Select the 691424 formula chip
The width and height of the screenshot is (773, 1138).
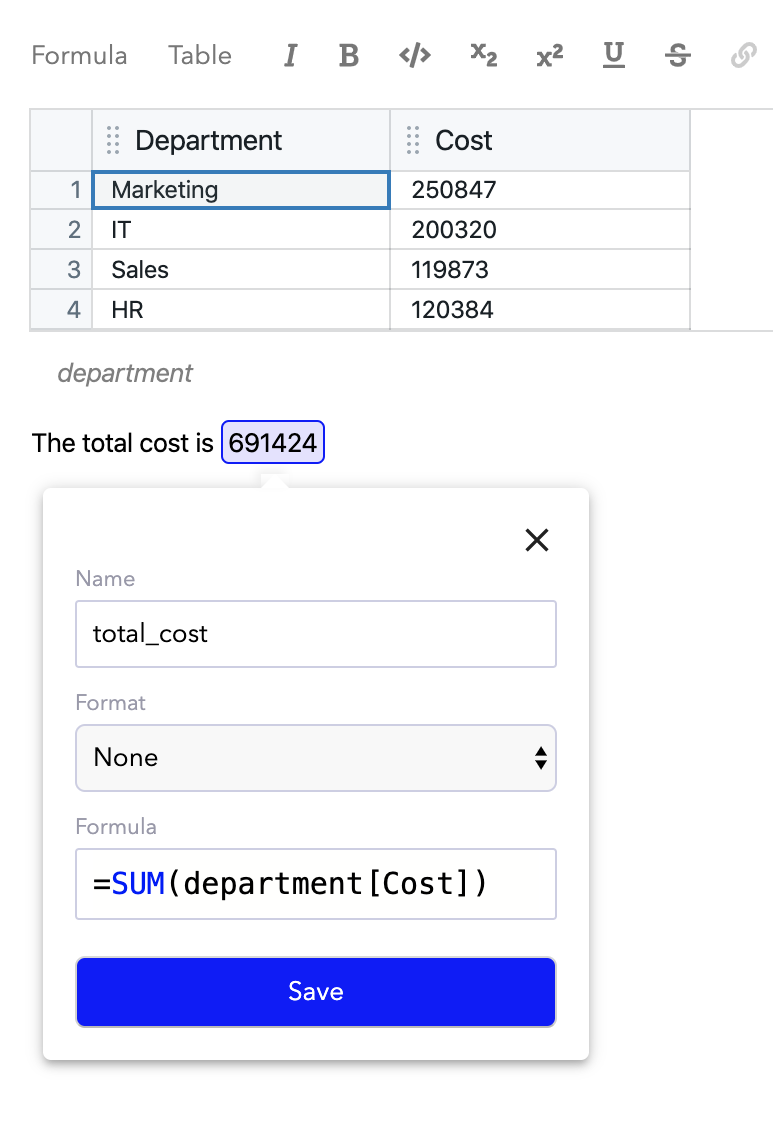[273, 443]
